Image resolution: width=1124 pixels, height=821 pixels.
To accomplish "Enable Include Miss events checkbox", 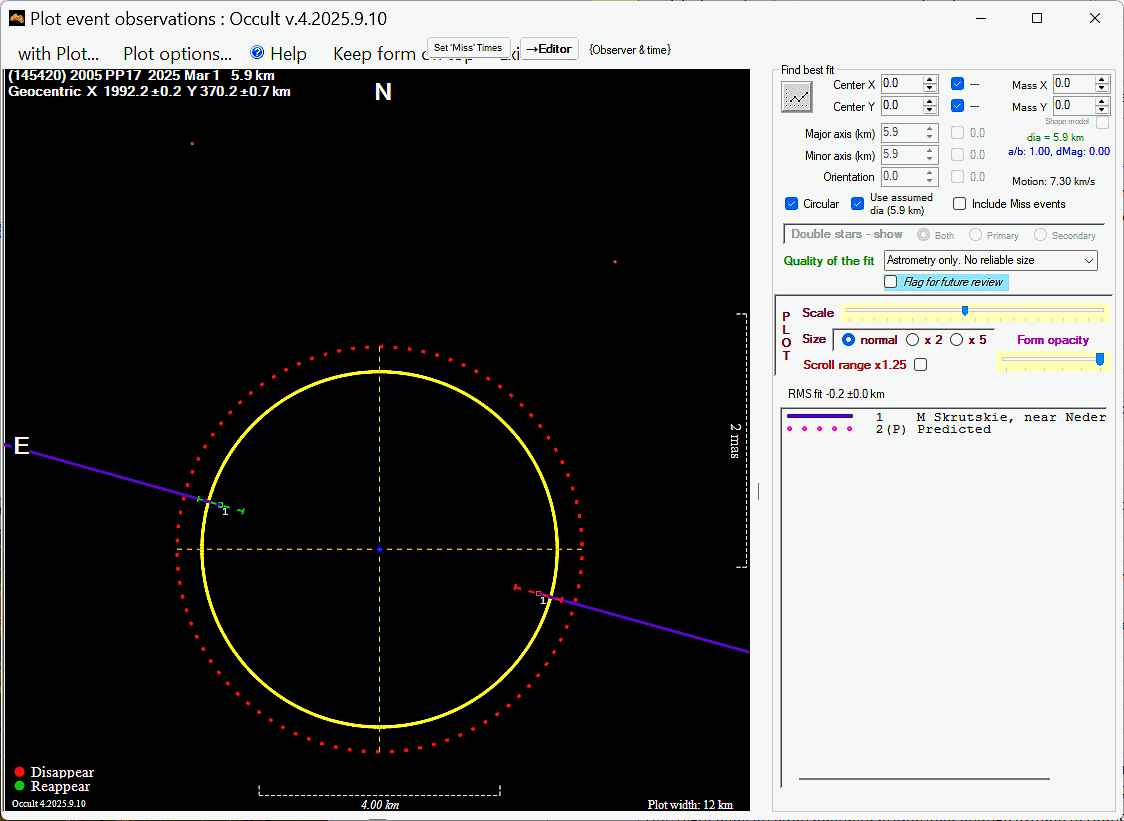I will tap(960, 204).
